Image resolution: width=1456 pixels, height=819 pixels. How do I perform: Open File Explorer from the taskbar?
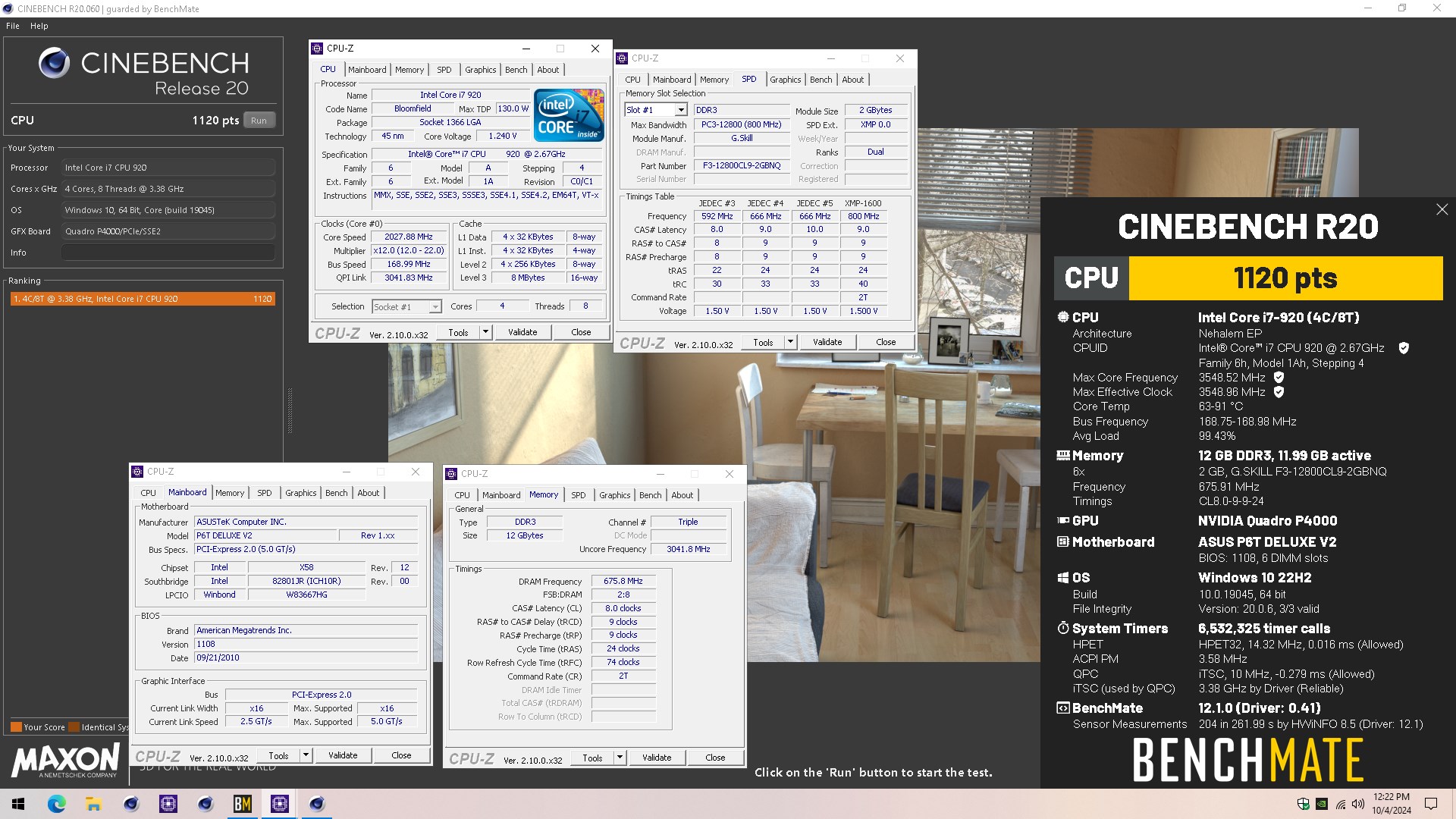click(93, 804)
